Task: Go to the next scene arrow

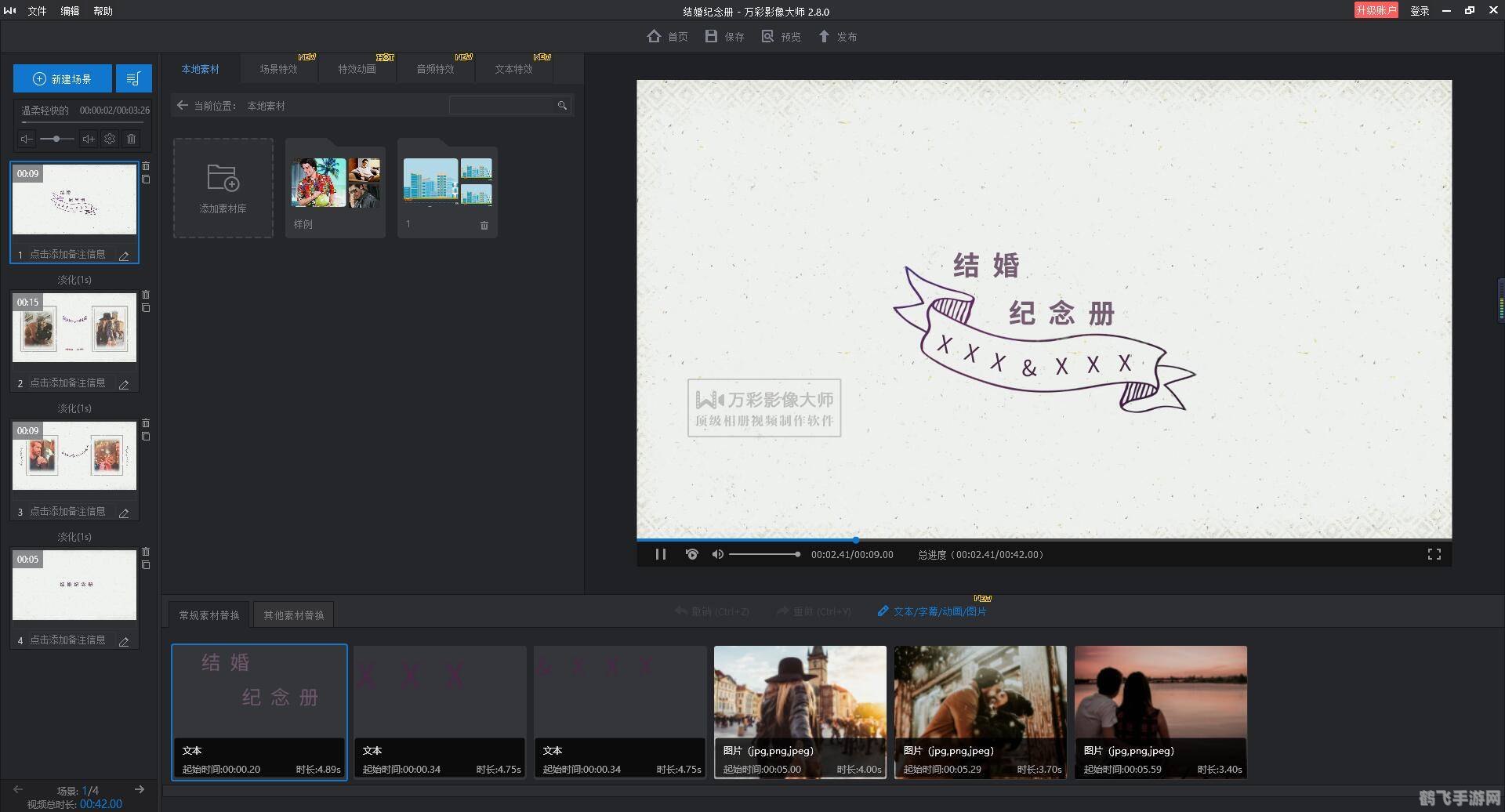Action: pyautogui.click(x=140, y=789)
